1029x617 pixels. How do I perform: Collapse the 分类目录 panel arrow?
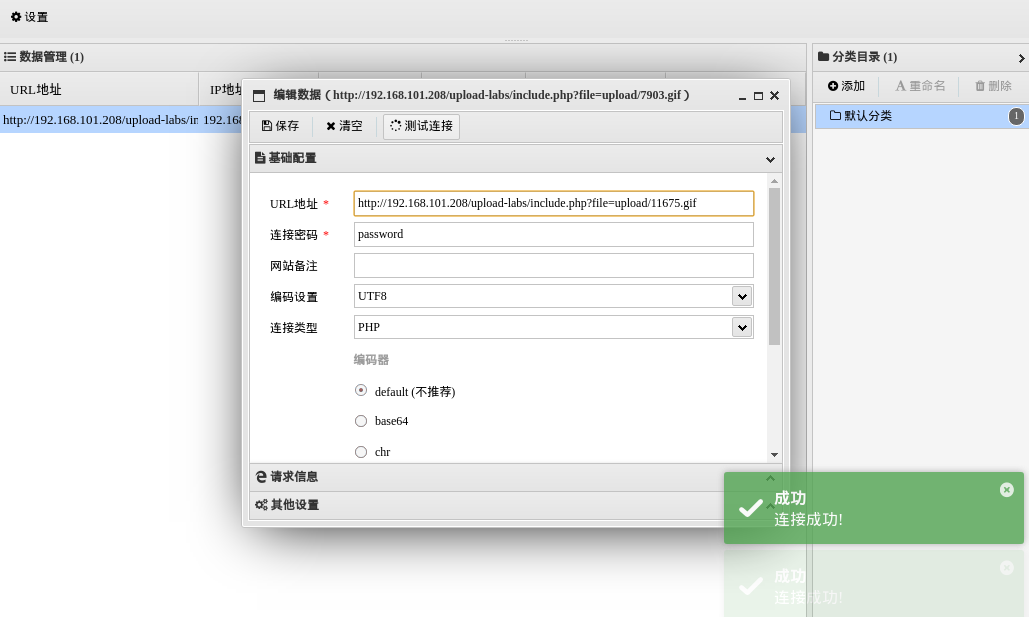1021,58
